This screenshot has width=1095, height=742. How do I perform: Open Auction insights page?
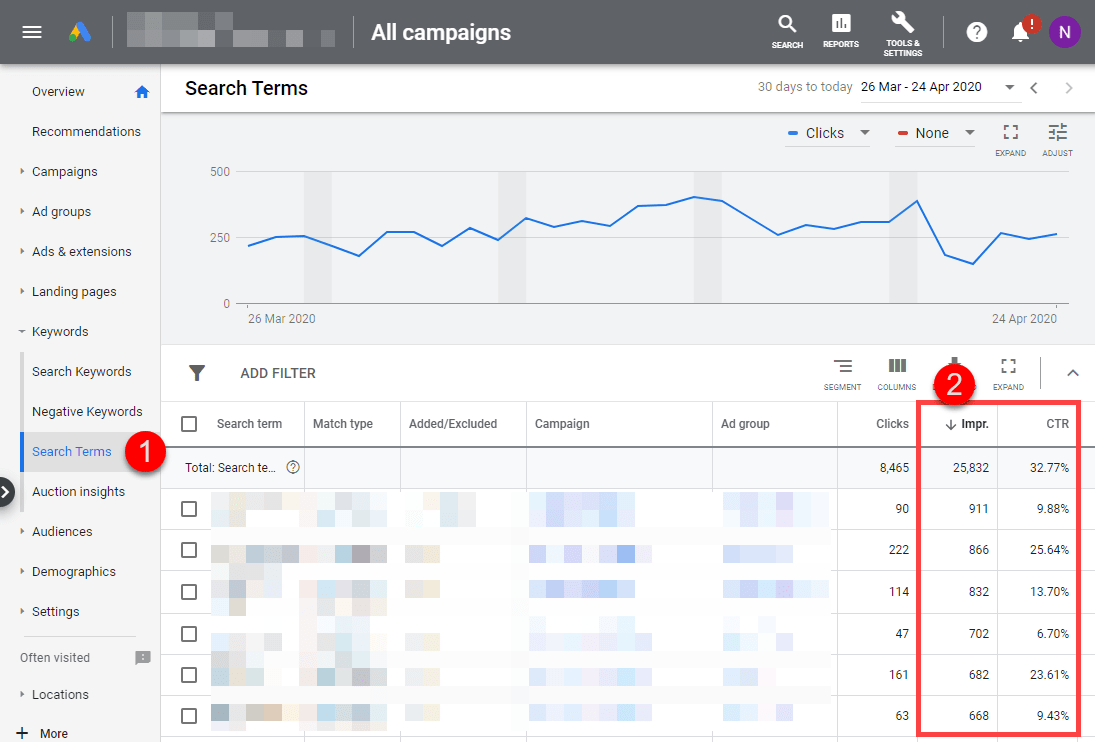coord(78,491)
